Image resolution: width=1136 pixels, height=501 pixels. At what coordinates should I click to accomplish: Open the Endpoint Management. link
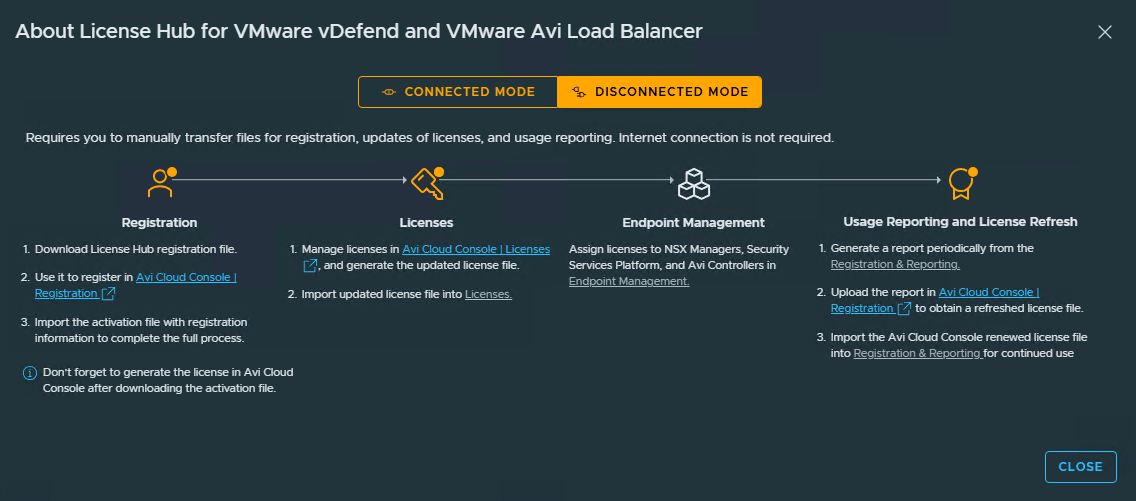tap(629, 281)
